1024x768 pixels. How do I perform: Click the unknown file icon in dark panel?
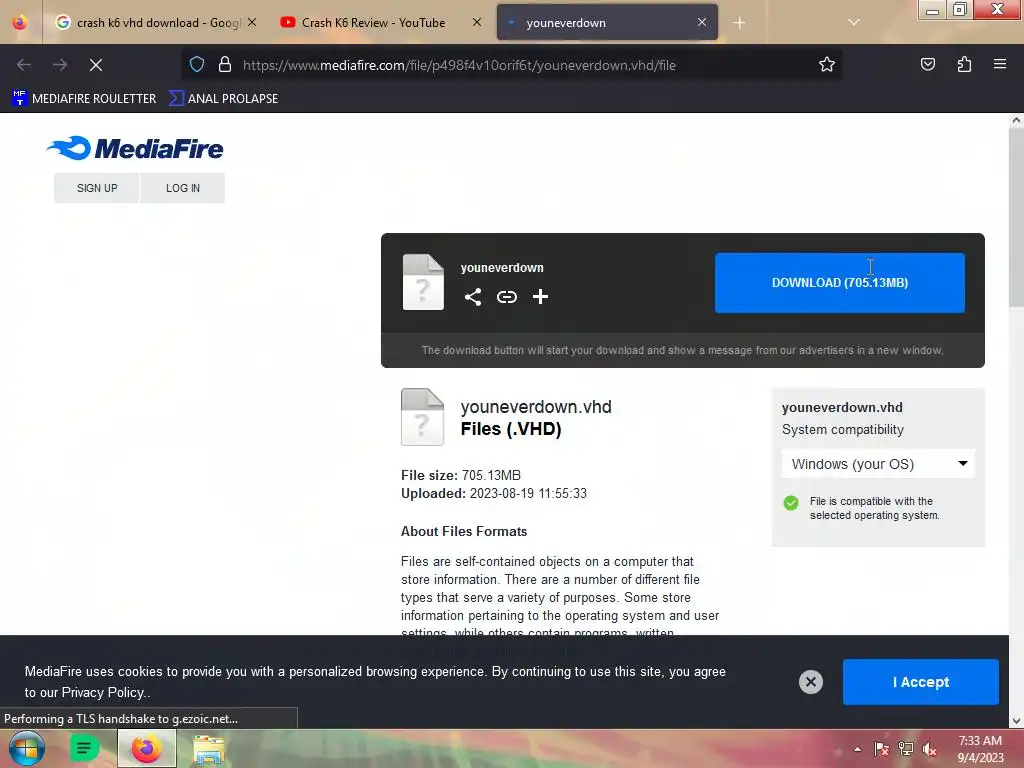coord(423,282)
